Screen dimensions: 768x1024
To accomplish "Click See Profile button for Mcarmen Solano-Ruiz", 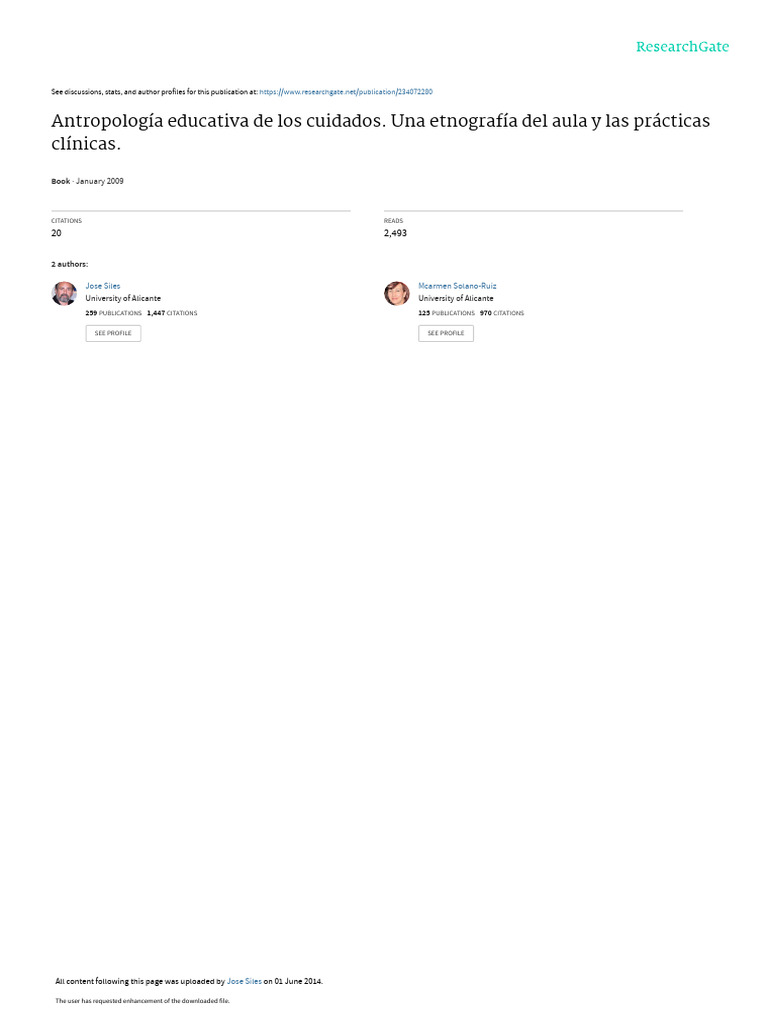I will [x=446, y=333].
